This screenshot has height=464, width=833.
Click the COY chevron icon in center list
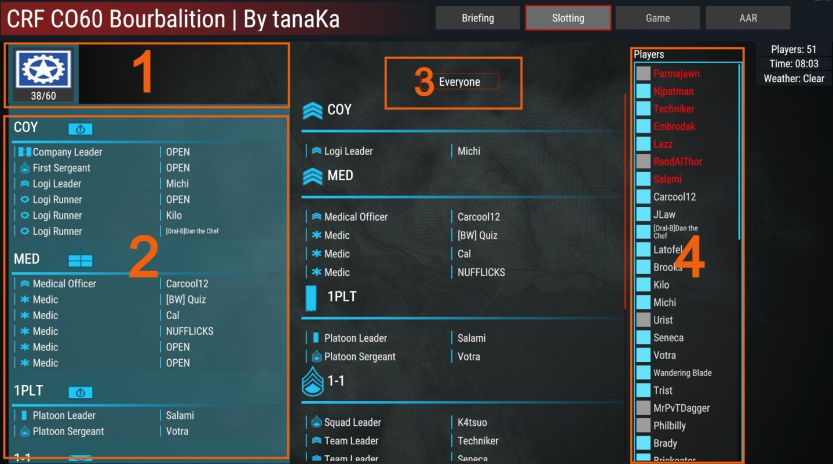coord(312,110)
